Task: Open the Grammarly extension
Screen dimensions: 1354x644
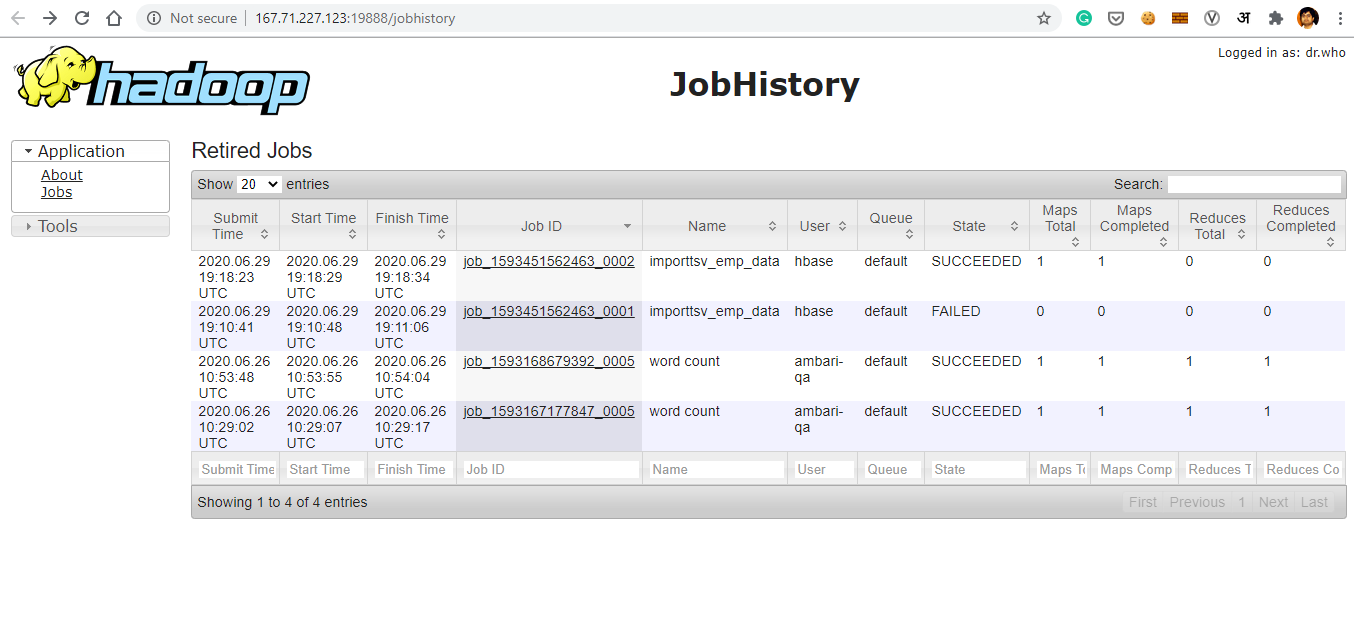Action: pos(1083,18)
